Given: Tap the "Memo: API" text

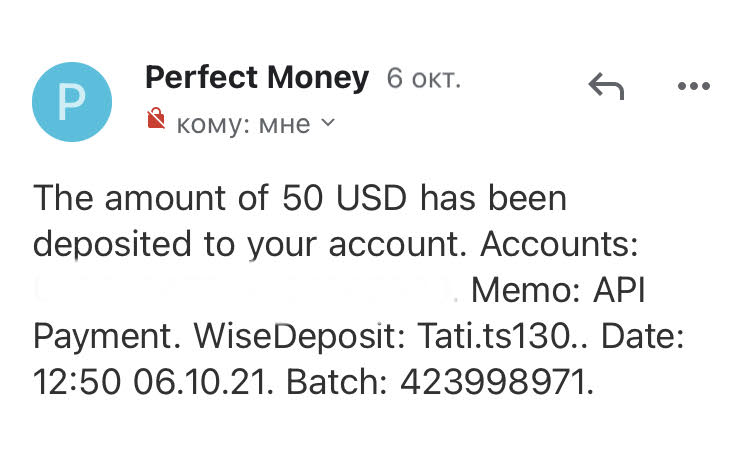Looking at the screenshot, I should (x=558, y=290).
